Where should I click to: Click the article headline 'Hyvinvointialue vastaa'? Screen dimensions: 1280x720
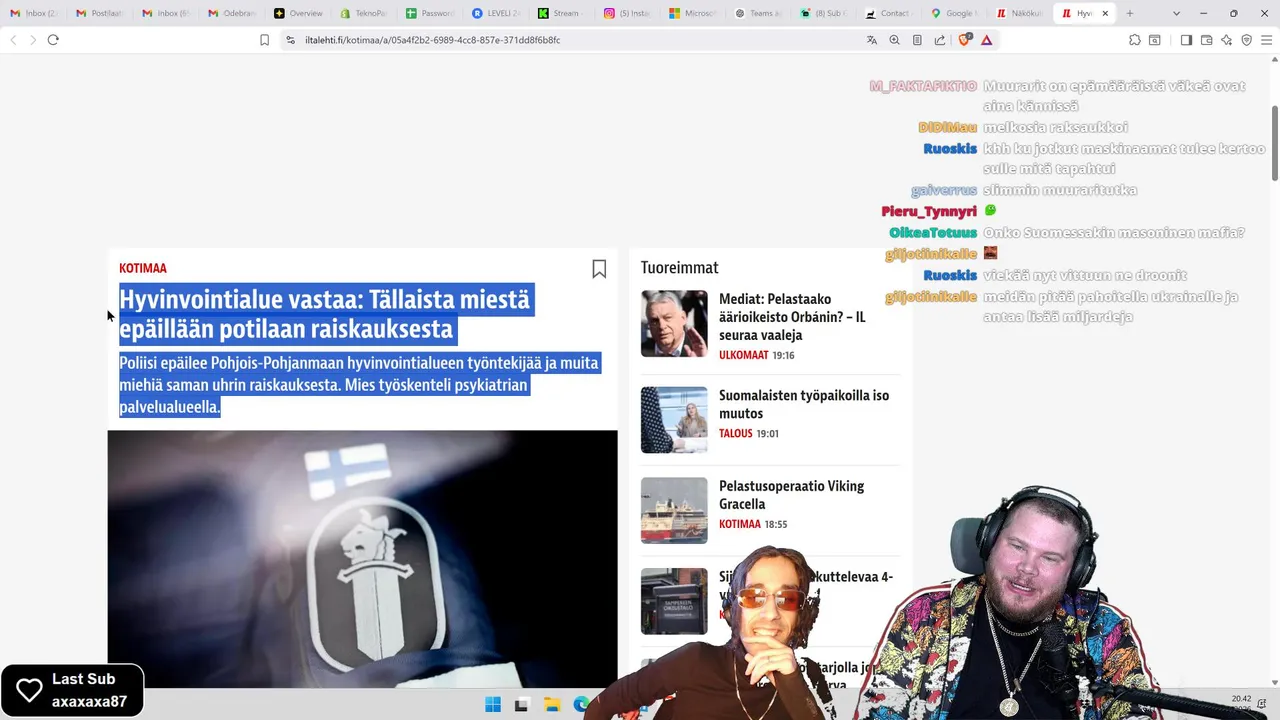325,314
